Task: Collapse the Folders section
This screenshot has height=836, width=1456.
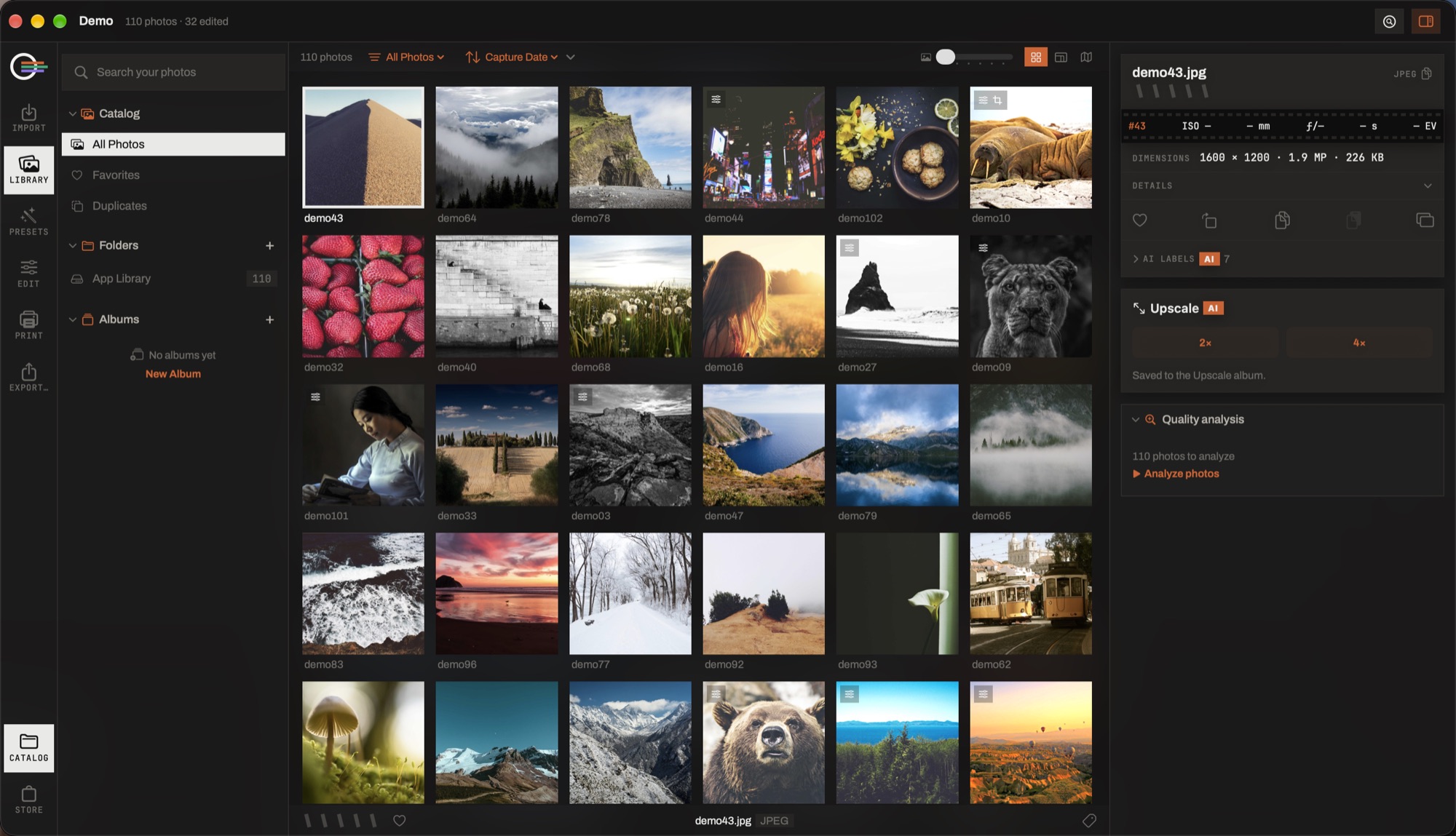Action: (73, 246)
